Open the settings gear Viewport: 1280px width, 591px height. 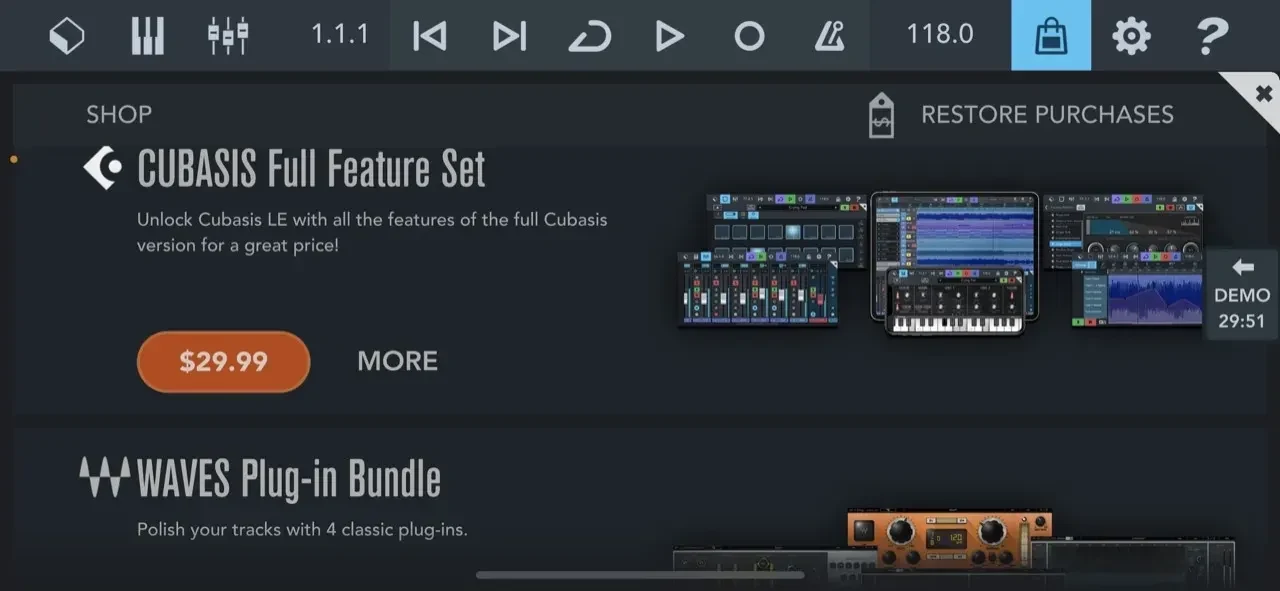[1131, 36]
